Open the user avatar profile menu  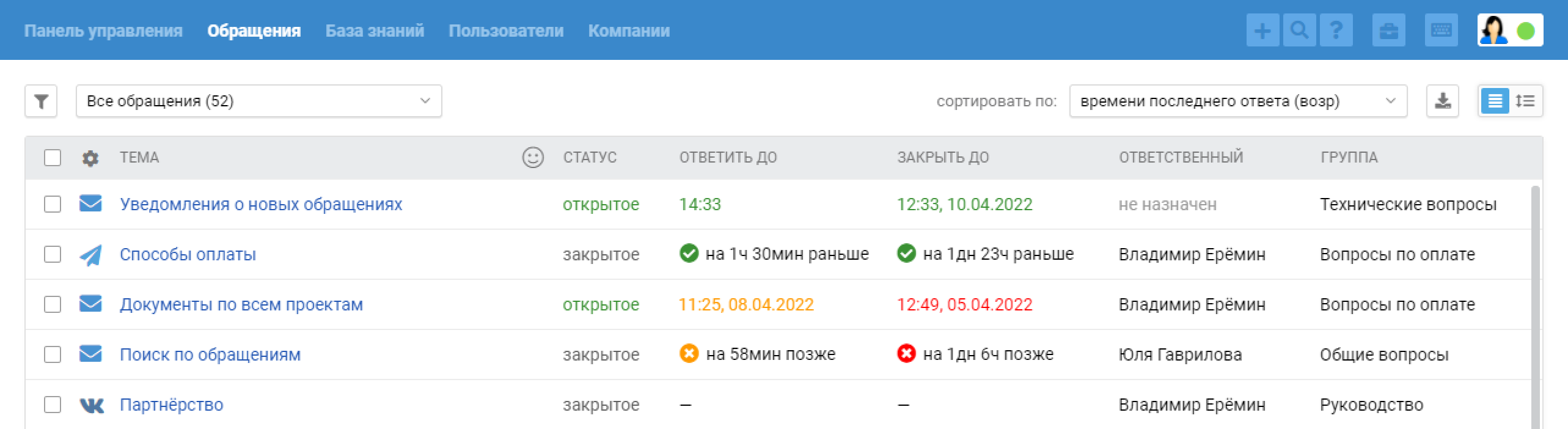(1509, 31)
